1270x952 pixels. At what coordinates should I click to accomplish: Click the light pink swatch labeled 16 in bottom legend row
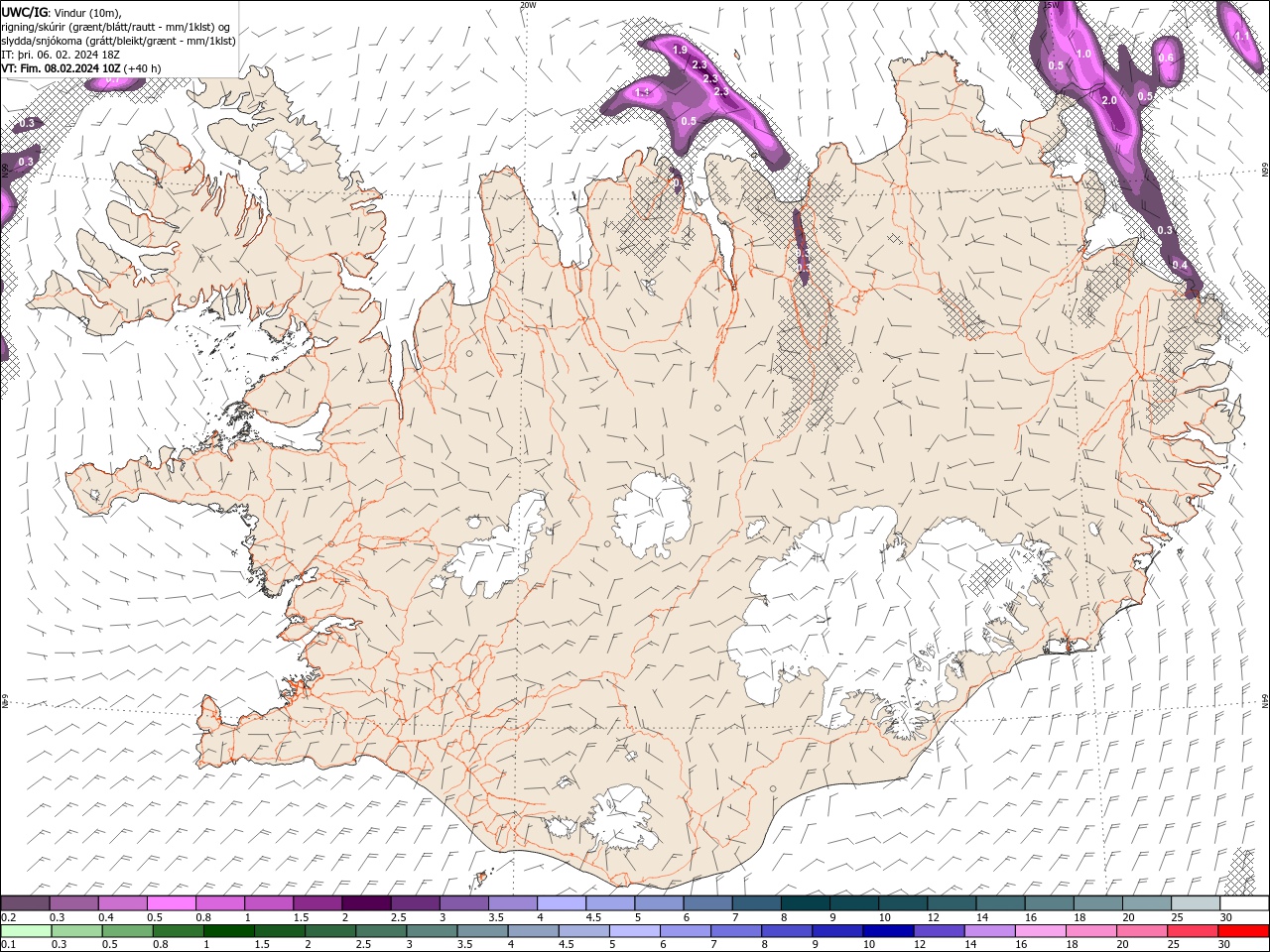(x=1040, y=931)
